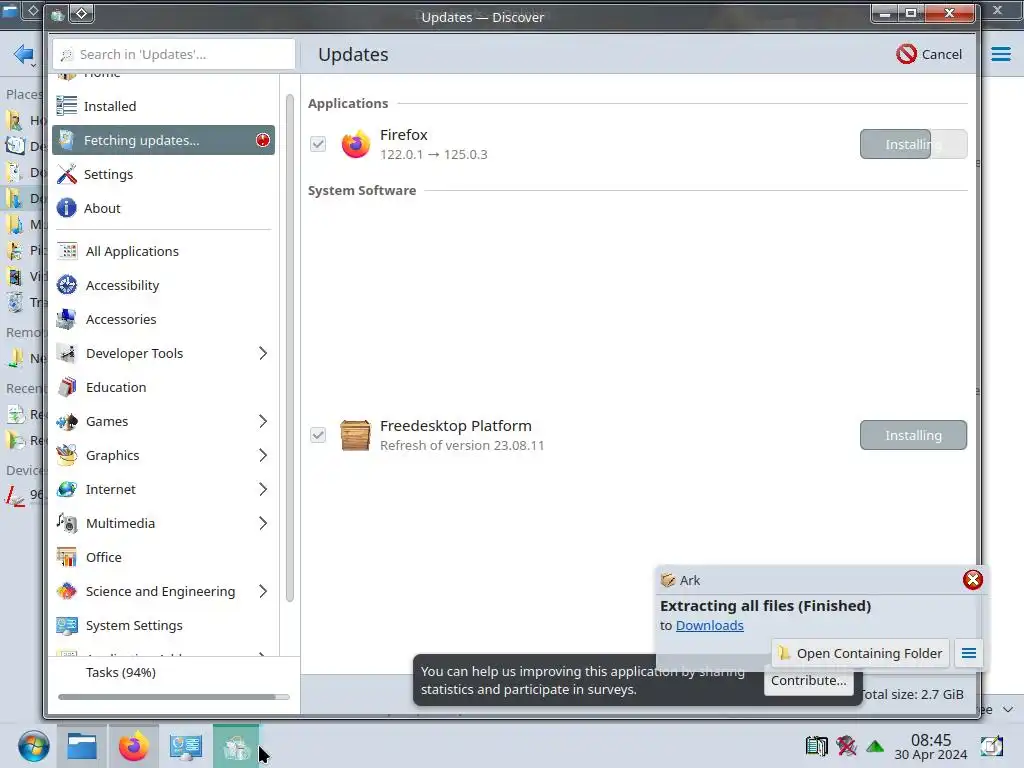
Task: Click the Graphics category icon
Action: pyautogui.click(x=67, y=455)
